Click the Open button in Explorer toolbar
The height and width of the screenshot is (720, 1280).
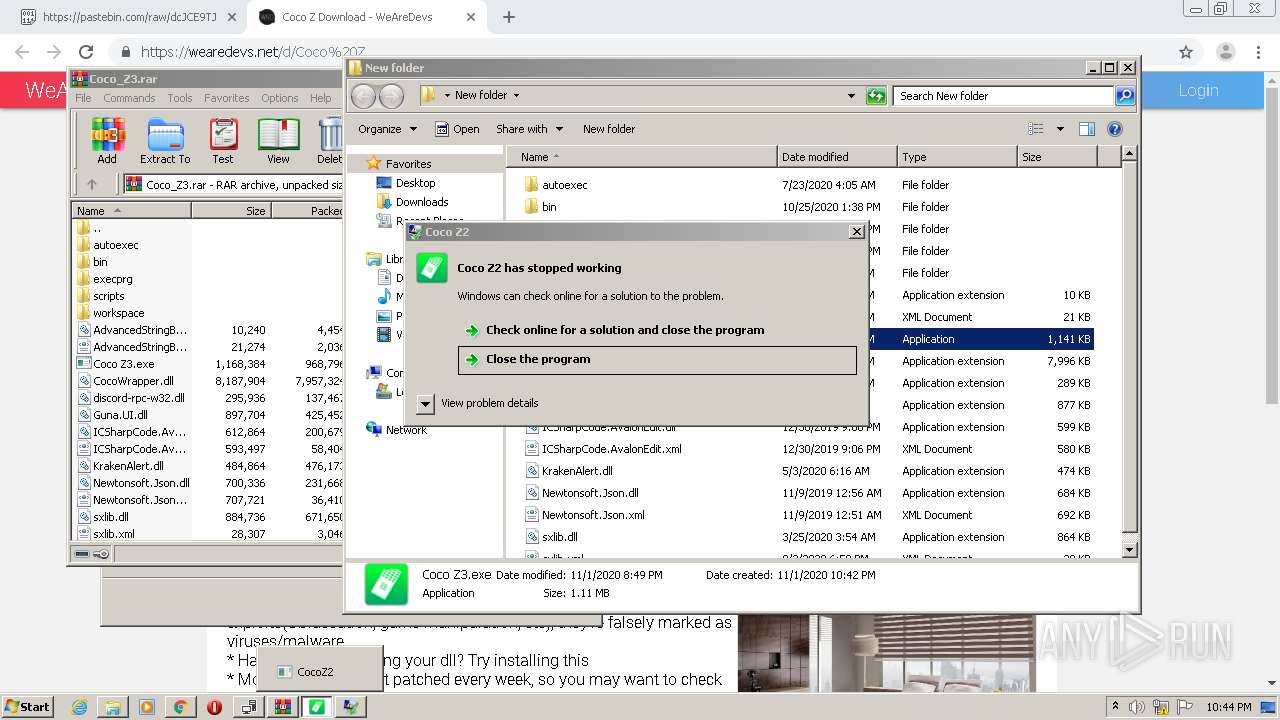click(x=457, y=129)
